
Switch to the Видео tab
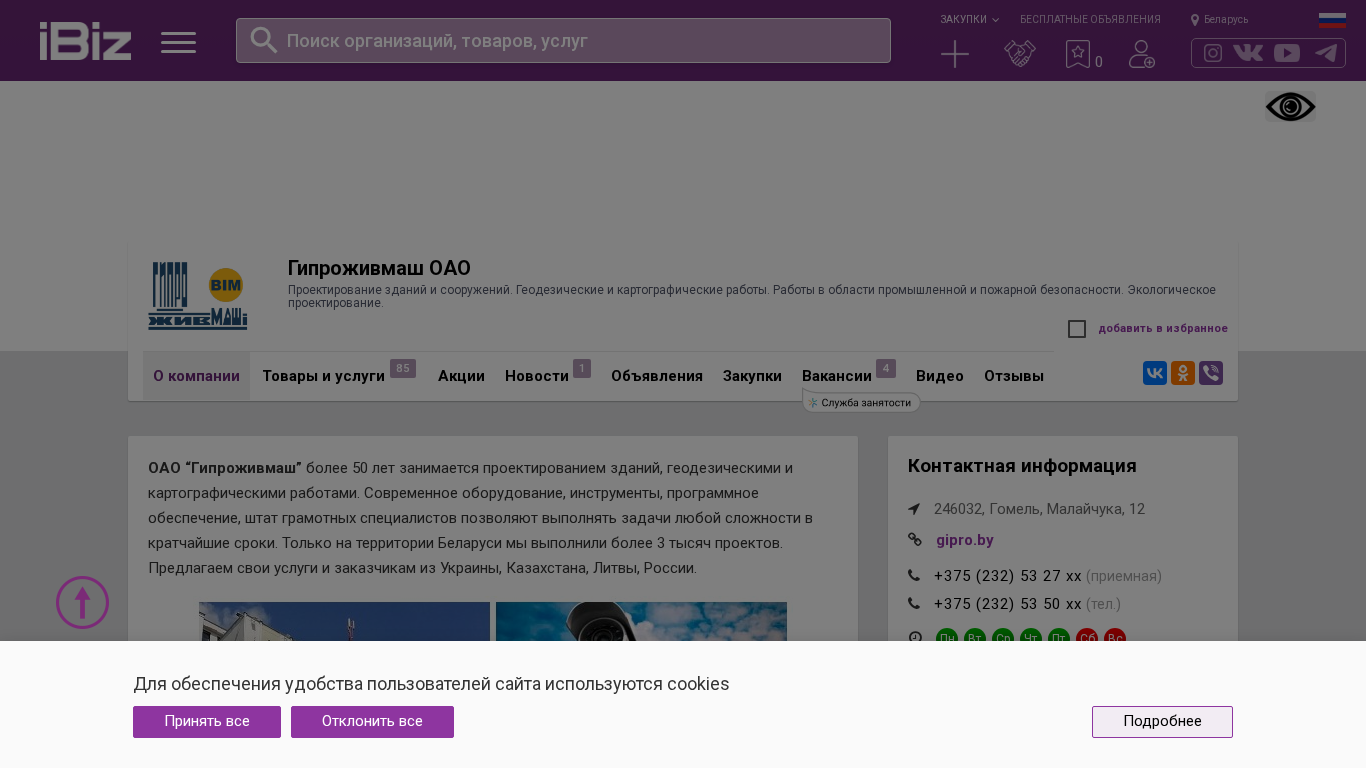click(940, 376)
